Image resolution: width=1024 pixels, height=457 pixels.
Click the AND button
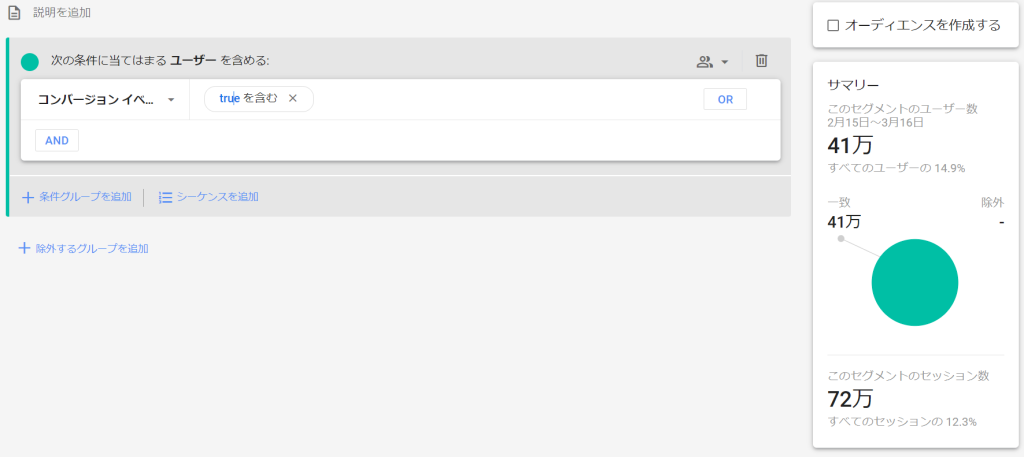click(x=57, y=140)
